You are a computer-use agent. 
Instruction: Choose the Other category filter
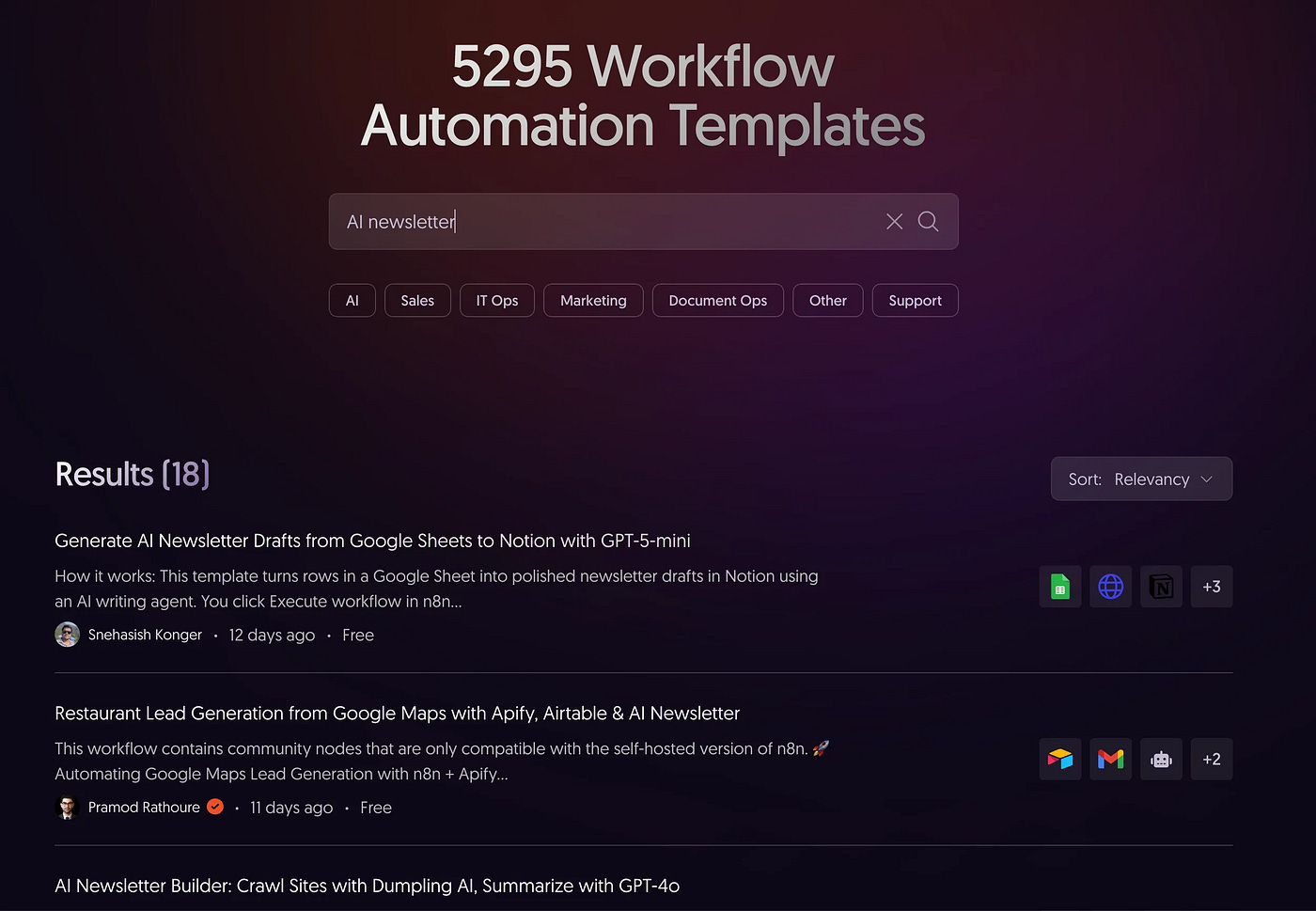tap(828, 301)
